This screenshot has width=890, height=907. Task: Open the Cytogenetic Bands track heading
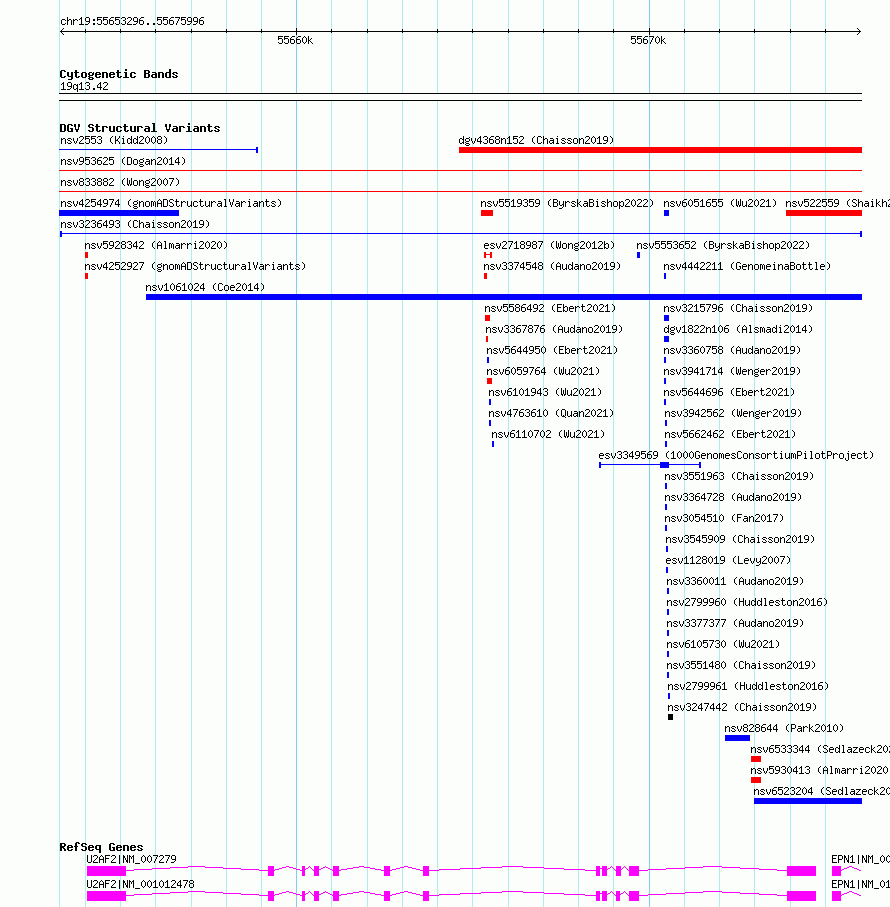tap(119, 74)
